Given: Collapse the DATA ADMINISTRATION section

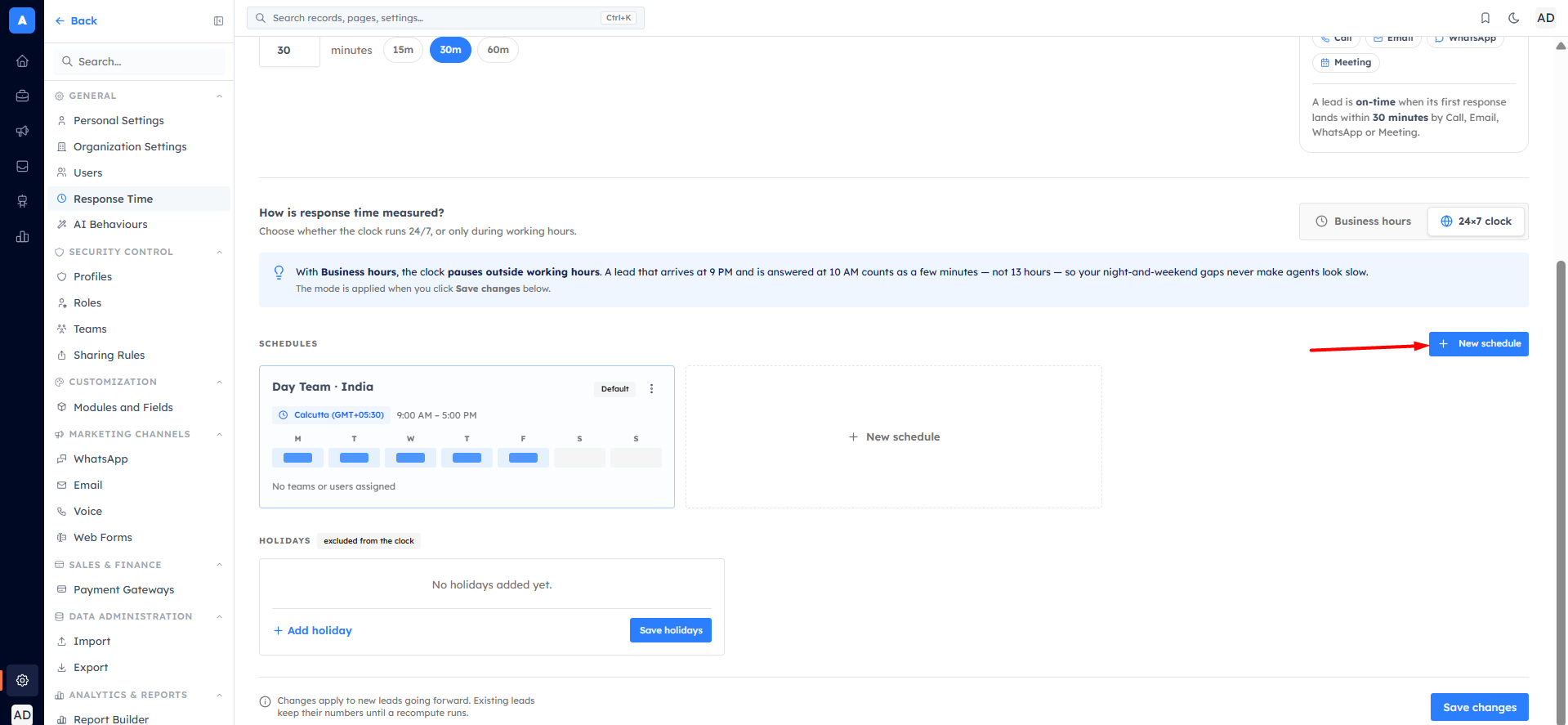Looking at the screenshot, I should (x=219, y=616).
